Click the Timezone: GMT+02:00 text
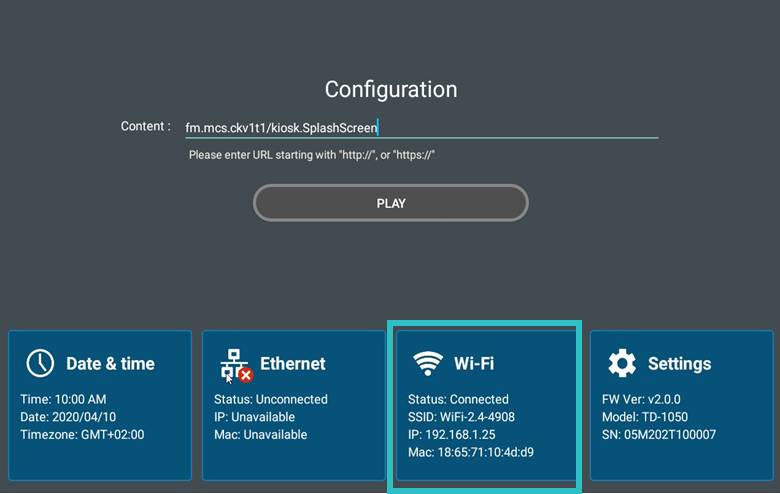780x494 pixels. pyautogui.click(x=82, y=434)
